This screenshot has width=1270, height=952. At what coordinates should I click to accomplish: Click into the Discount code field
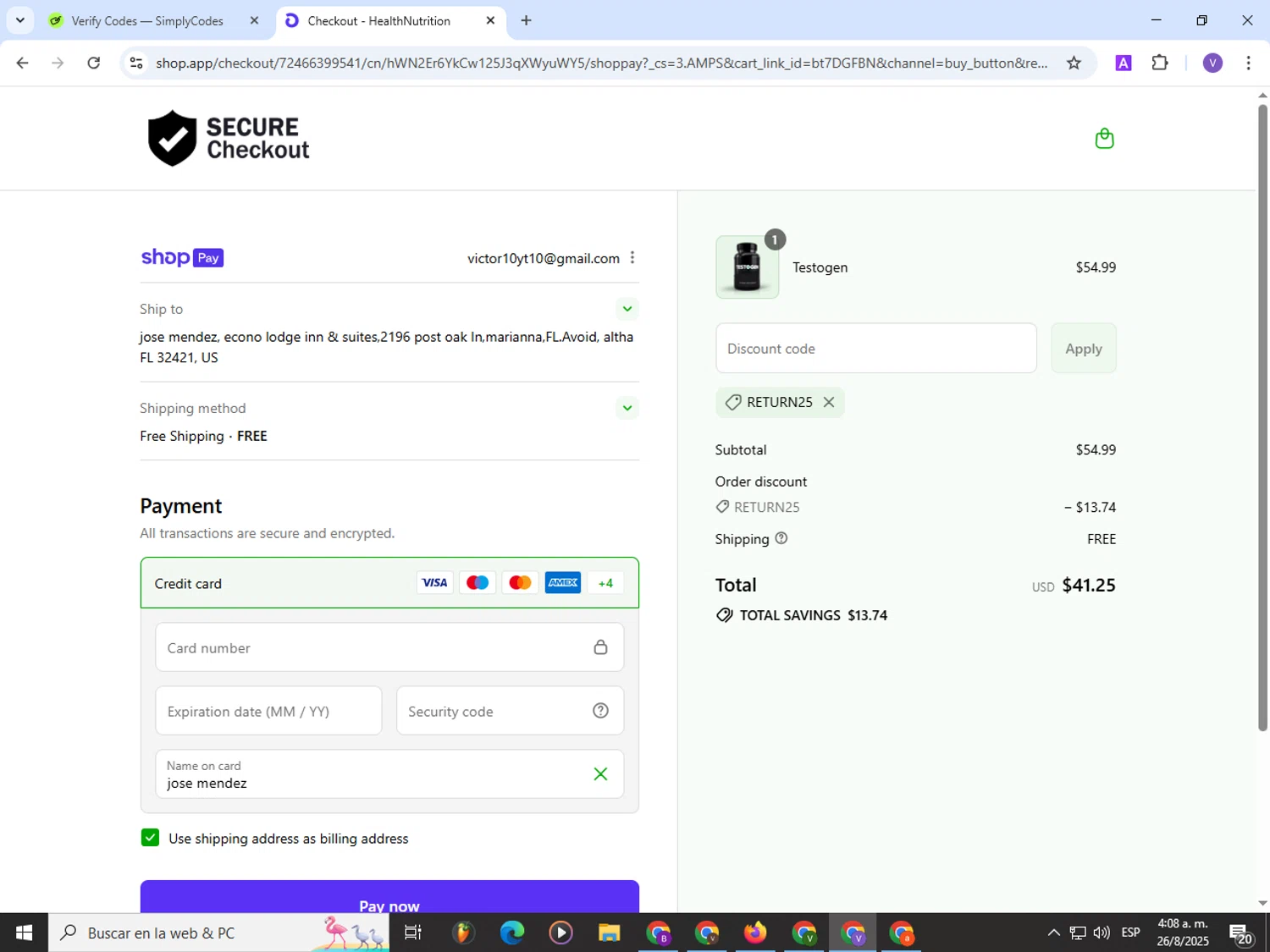[x=876, y=348]
